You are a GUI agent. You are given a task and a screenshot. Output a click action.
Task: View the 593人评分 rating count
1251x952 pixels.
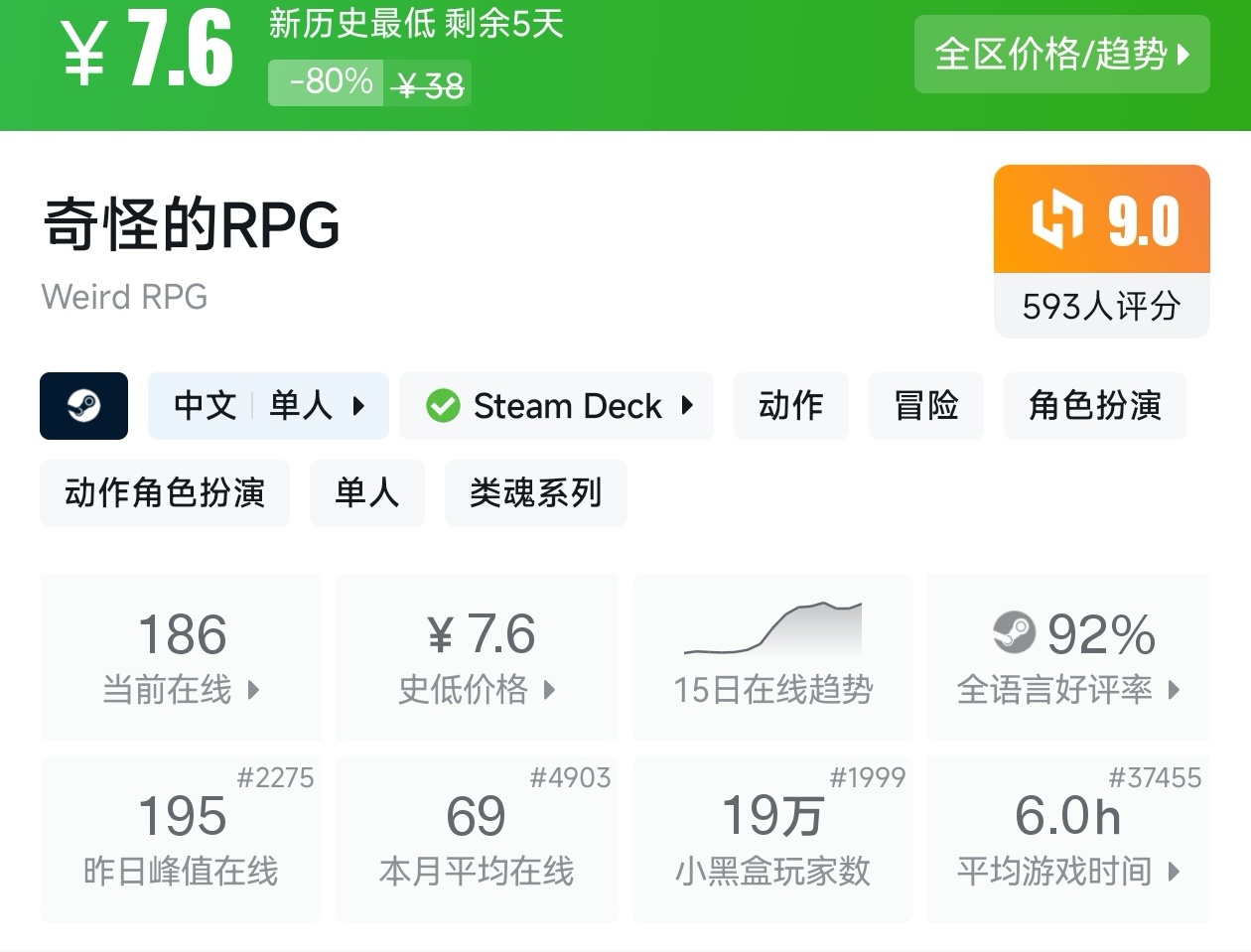(1101, 306)
